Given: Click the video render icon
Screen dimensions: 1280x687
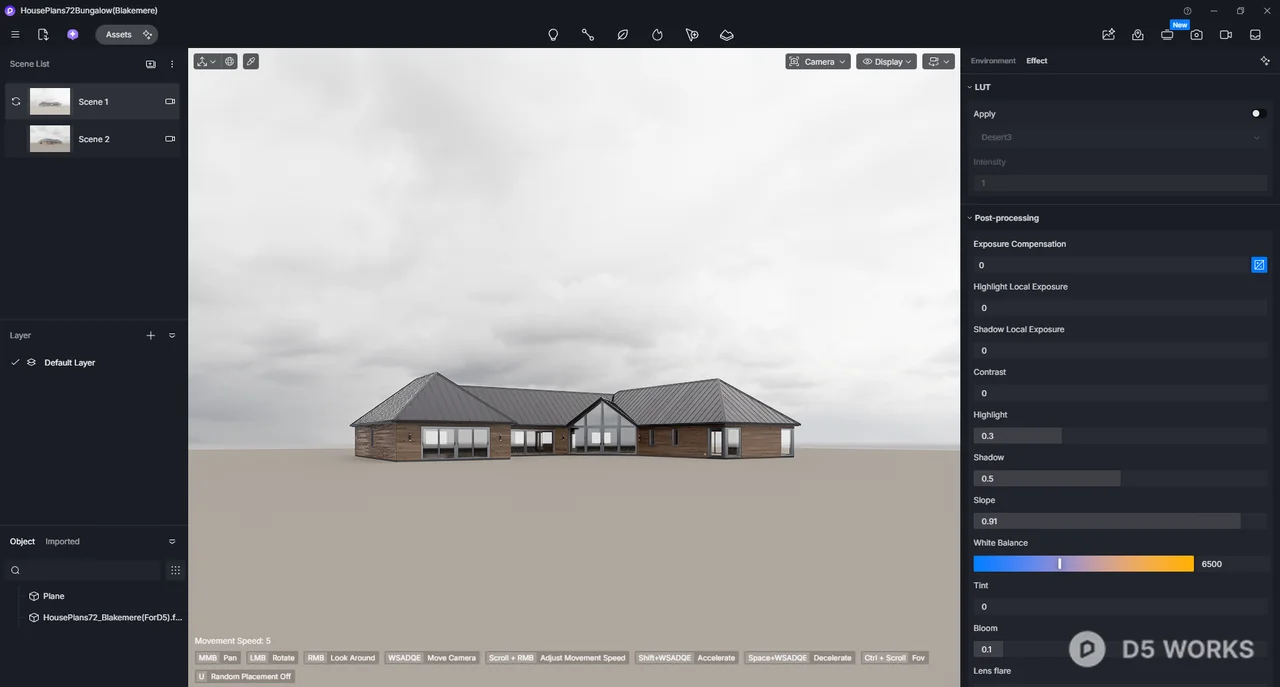Looking at the screenshot, I should [x=1226, y=34].
